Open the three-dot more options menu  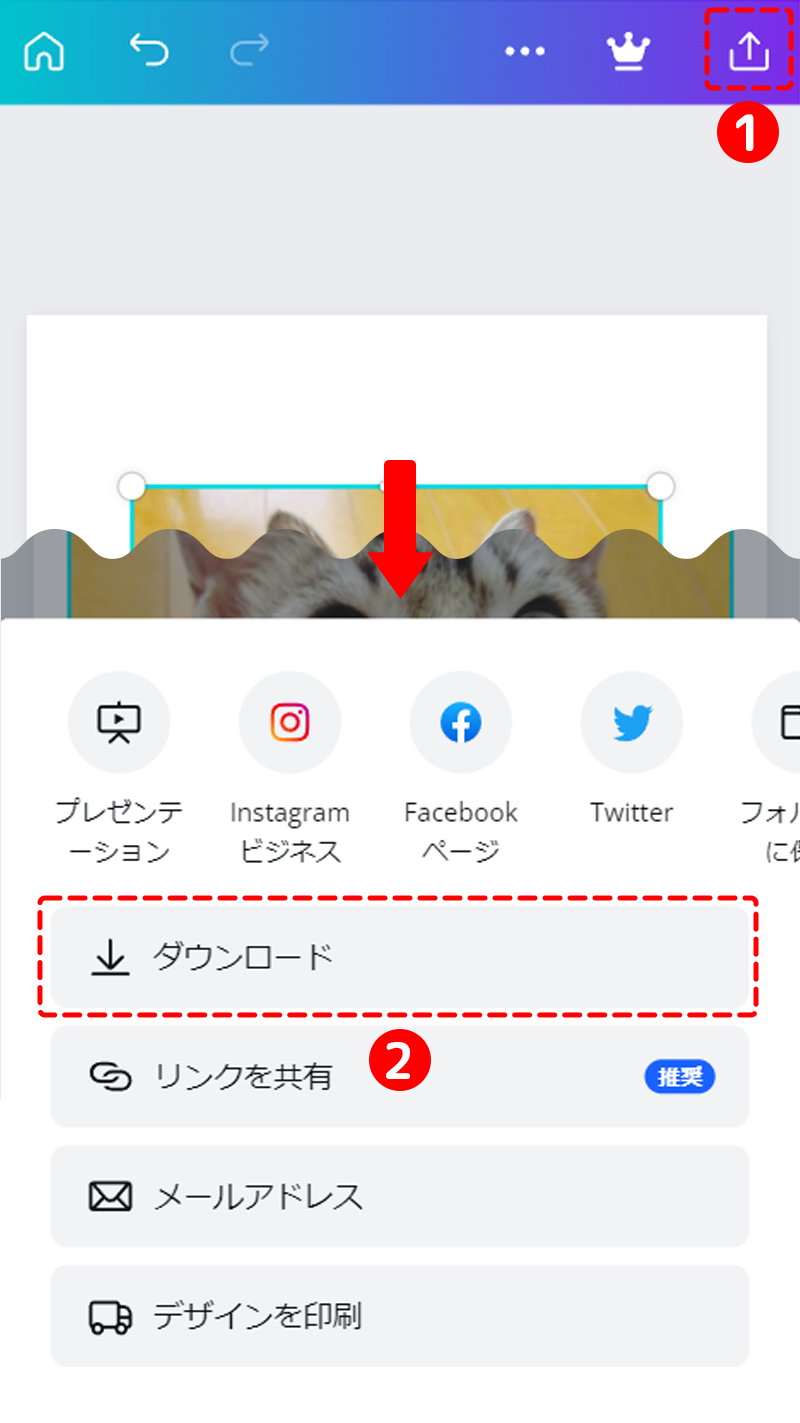click(525, 52)
